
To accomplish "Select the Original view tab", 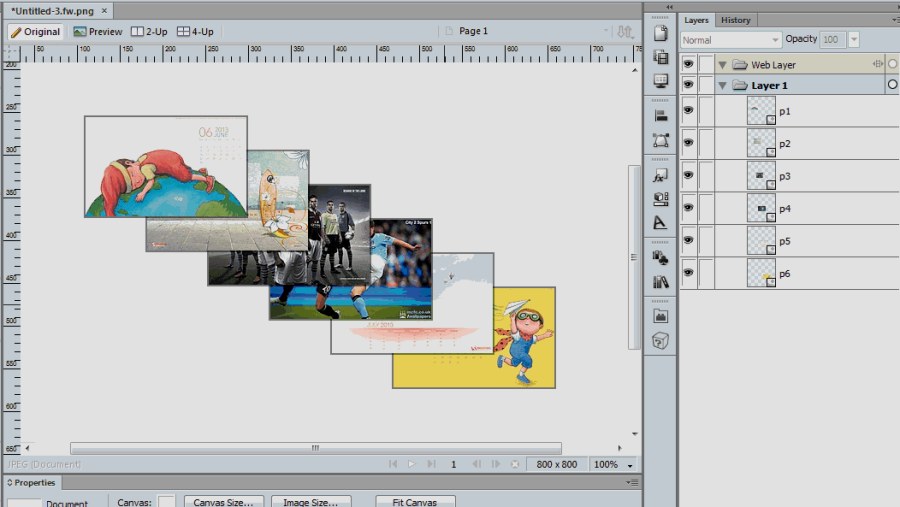I will 36,32.
